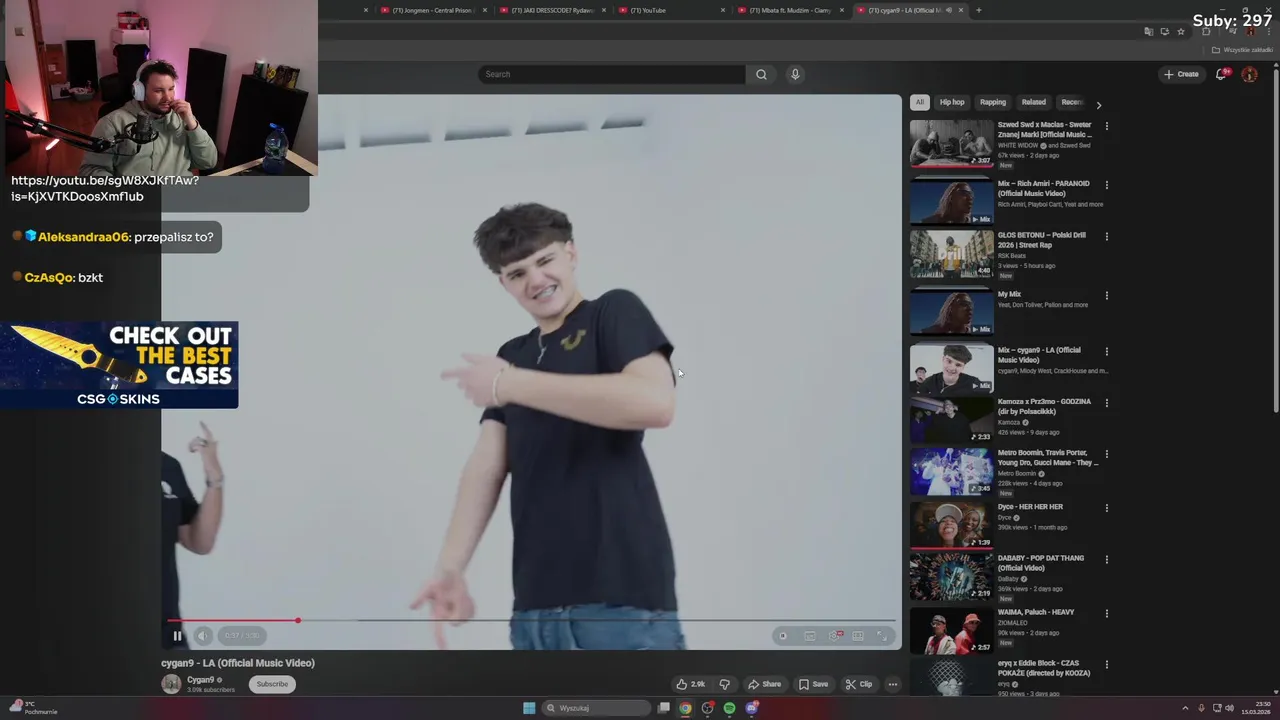
Task: Open Chrome from the taskbar
Action: point(685,708)
